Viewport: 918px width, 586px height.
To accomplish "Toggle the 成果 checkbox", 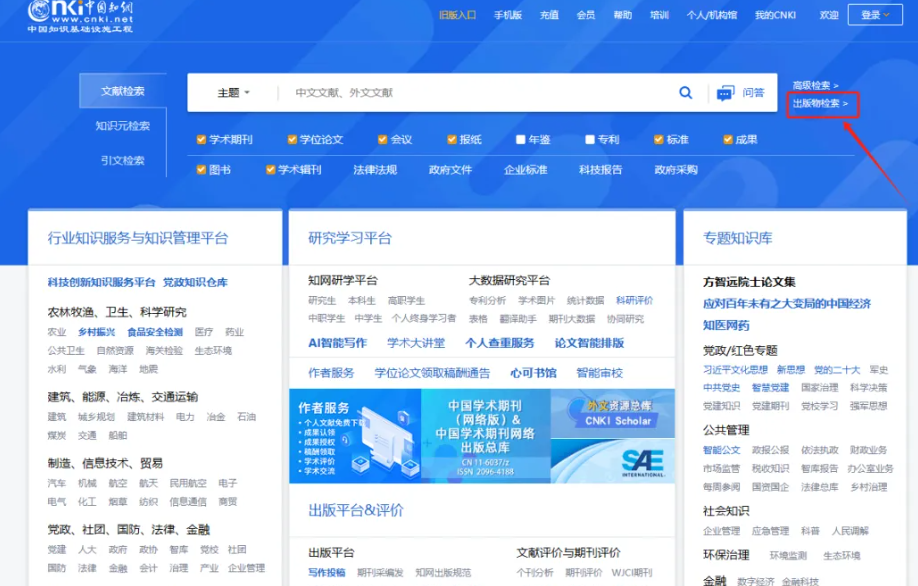I will coord(728,139).
